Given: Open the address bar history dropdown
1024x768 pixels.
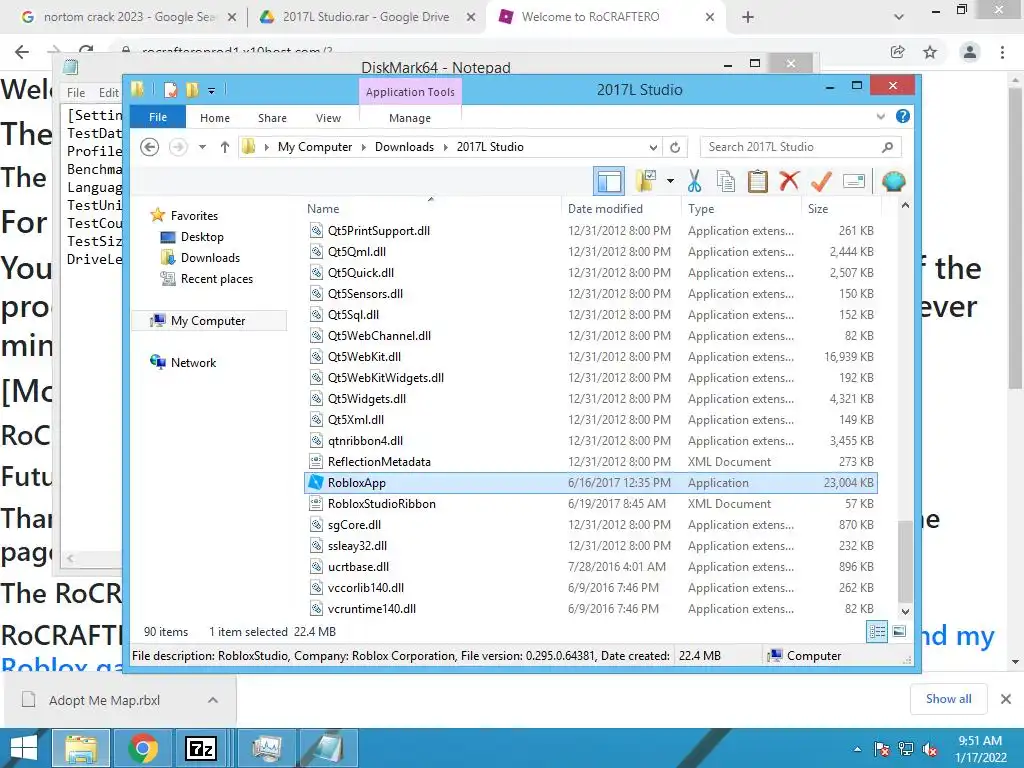Looking at the screenshot, I should [x=653, y=147].
